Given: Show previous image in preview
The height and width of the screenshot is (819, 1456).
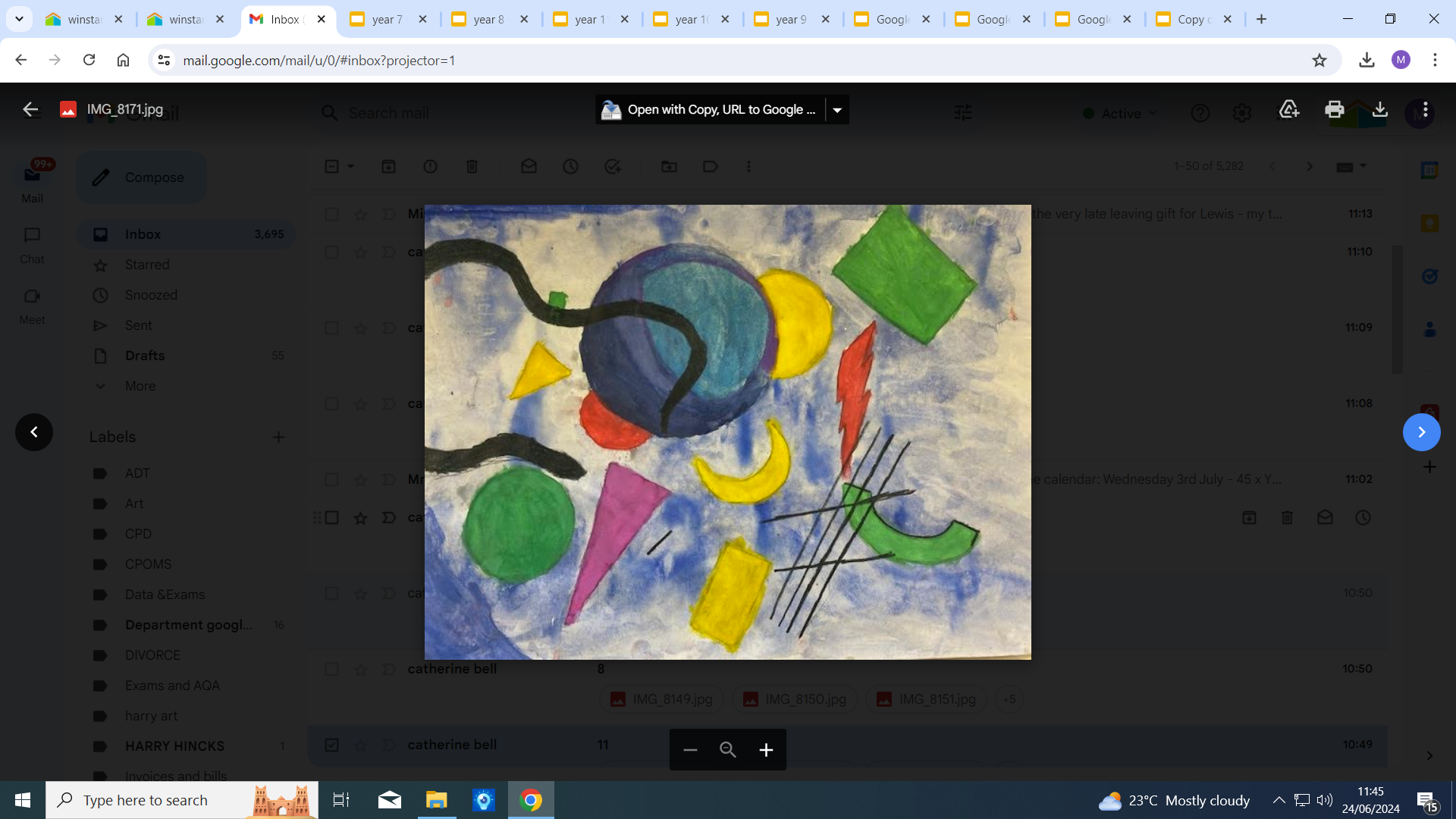Looking at the screenshot, I should pyautogui.click(x=34, y=432).
